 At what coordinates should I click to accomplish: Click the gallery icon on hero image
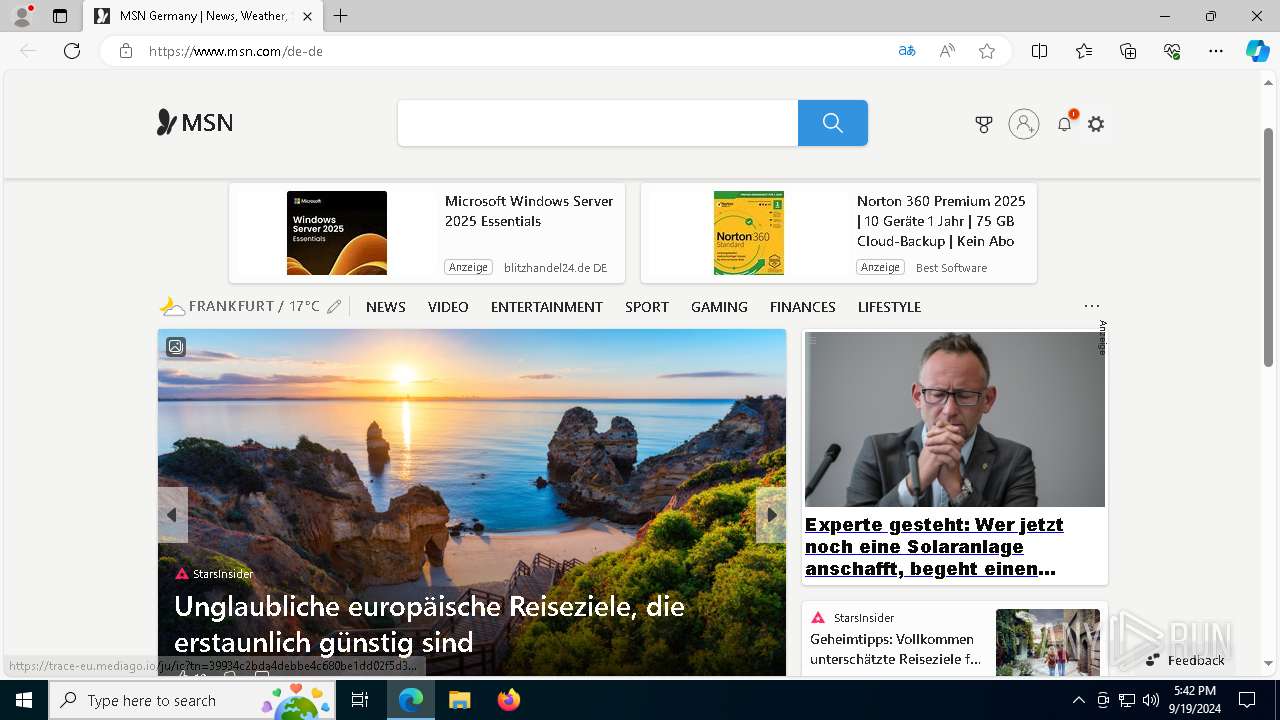175,347
